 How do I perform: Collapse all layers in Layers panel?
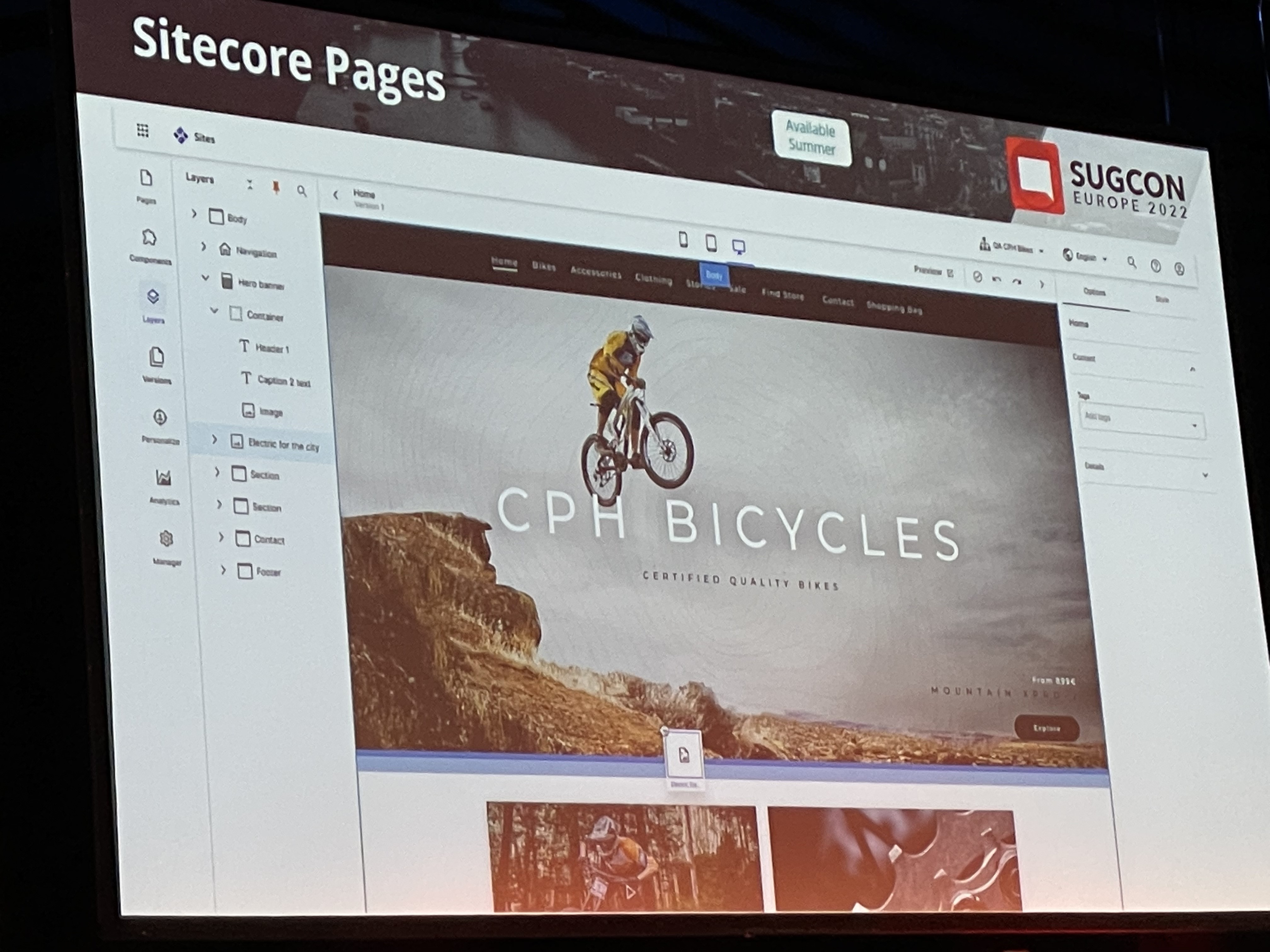click(x=250, y=184)
